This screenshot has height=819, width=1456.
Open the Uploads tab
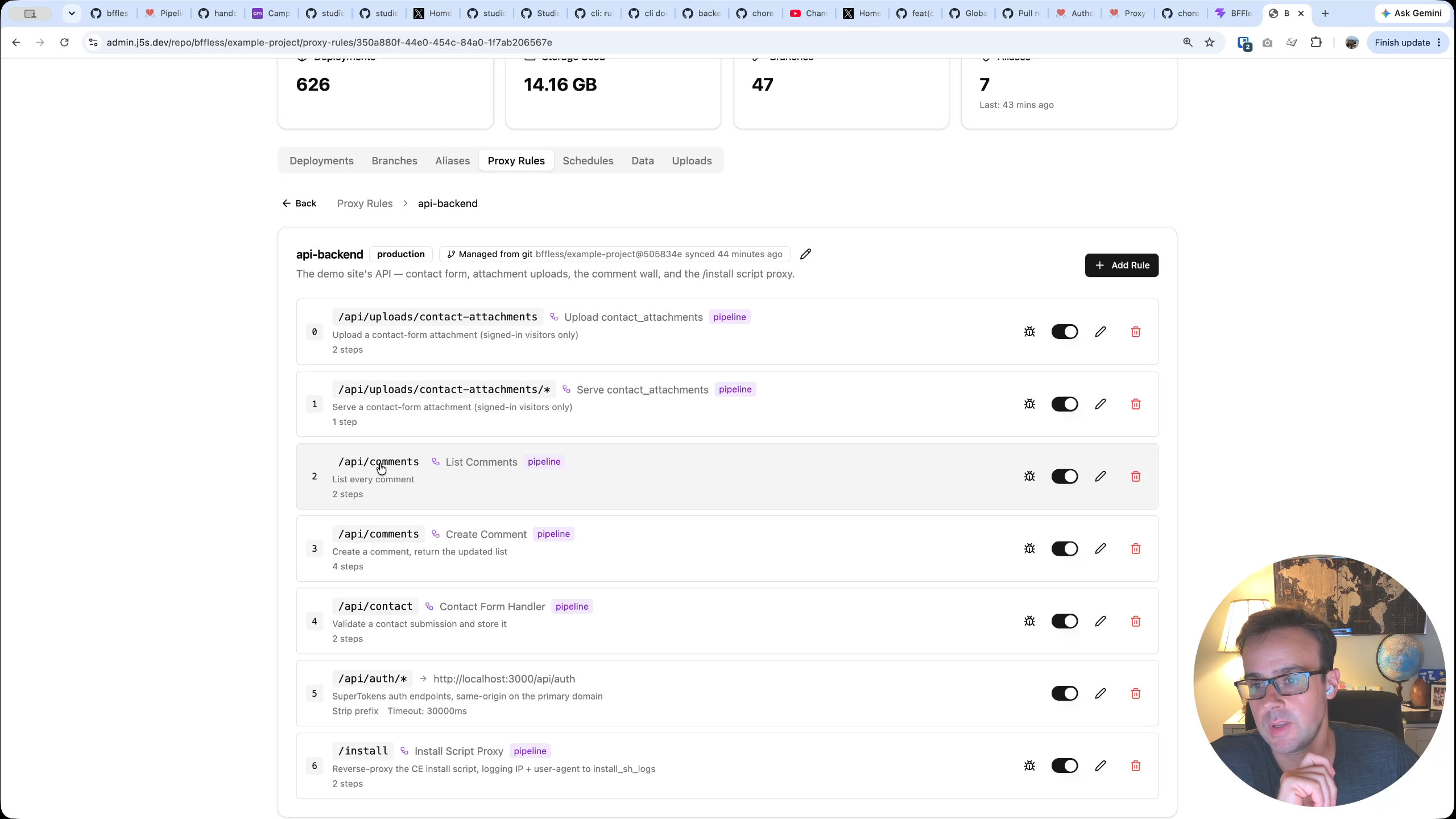692,161
